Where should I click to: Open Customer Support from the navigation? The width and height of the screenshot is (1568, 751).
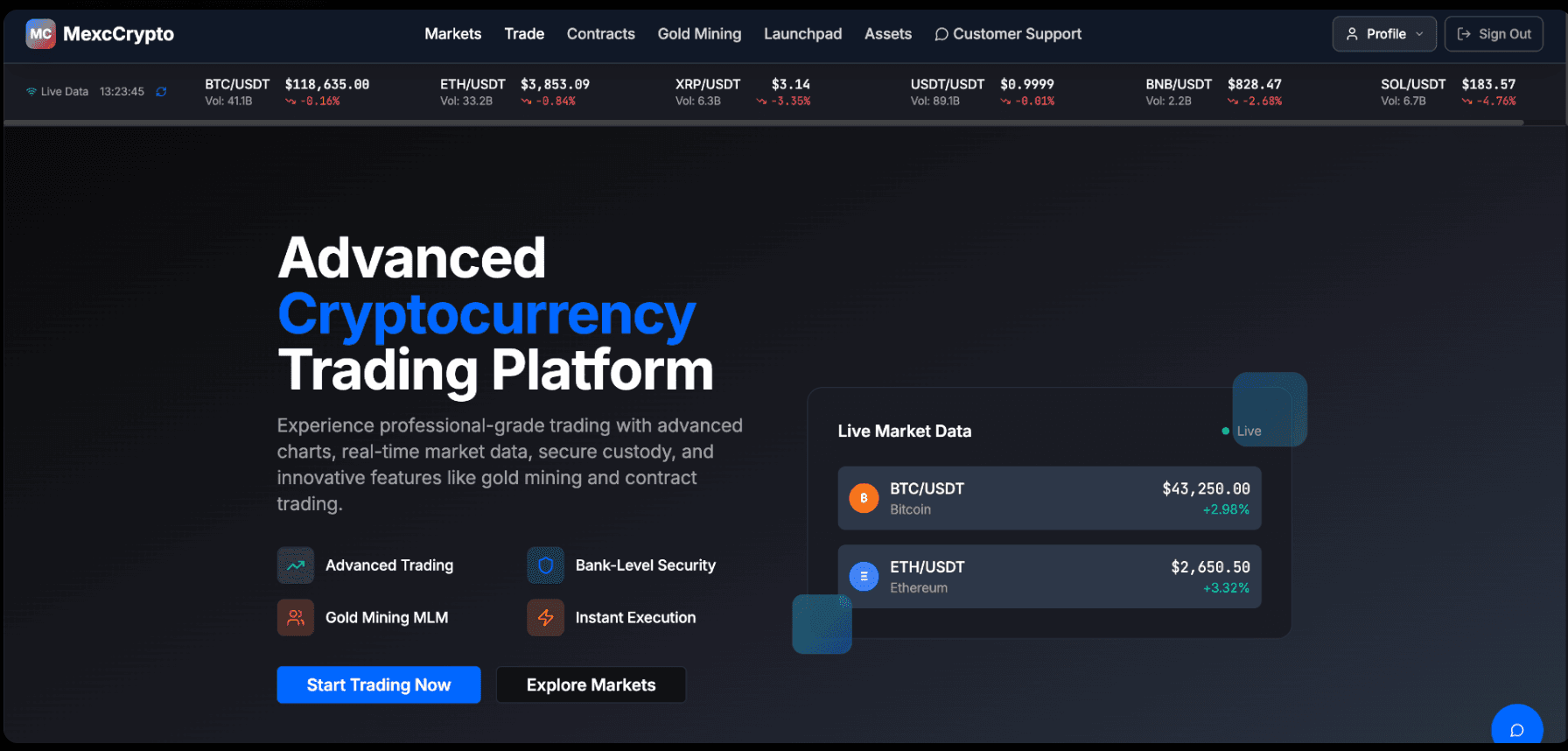(x=1008, y=34)
